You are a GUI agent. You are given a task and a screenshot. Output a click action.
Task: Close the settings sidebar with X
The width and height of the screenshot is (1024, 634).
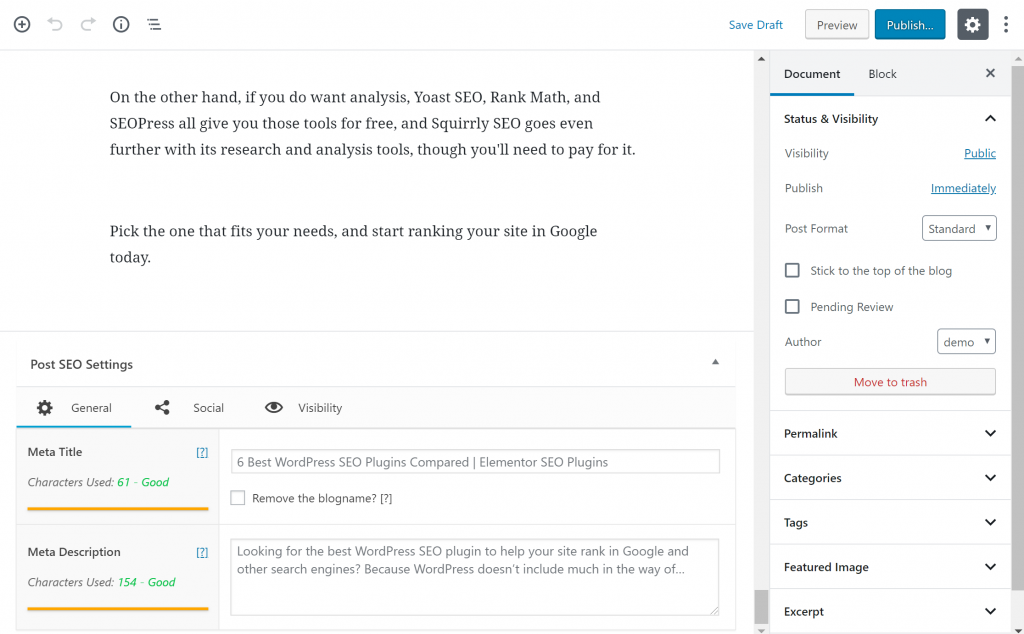[x=990, y=73]
